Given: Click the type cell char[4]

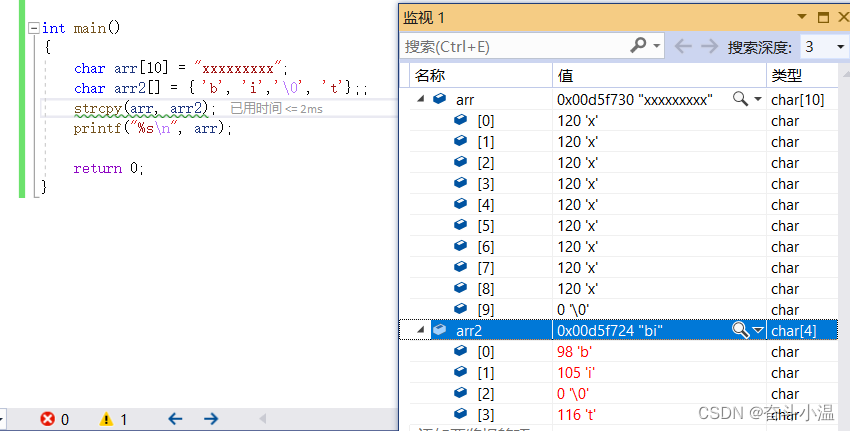Looking at the screenshot, I should (x=794, y=331).
